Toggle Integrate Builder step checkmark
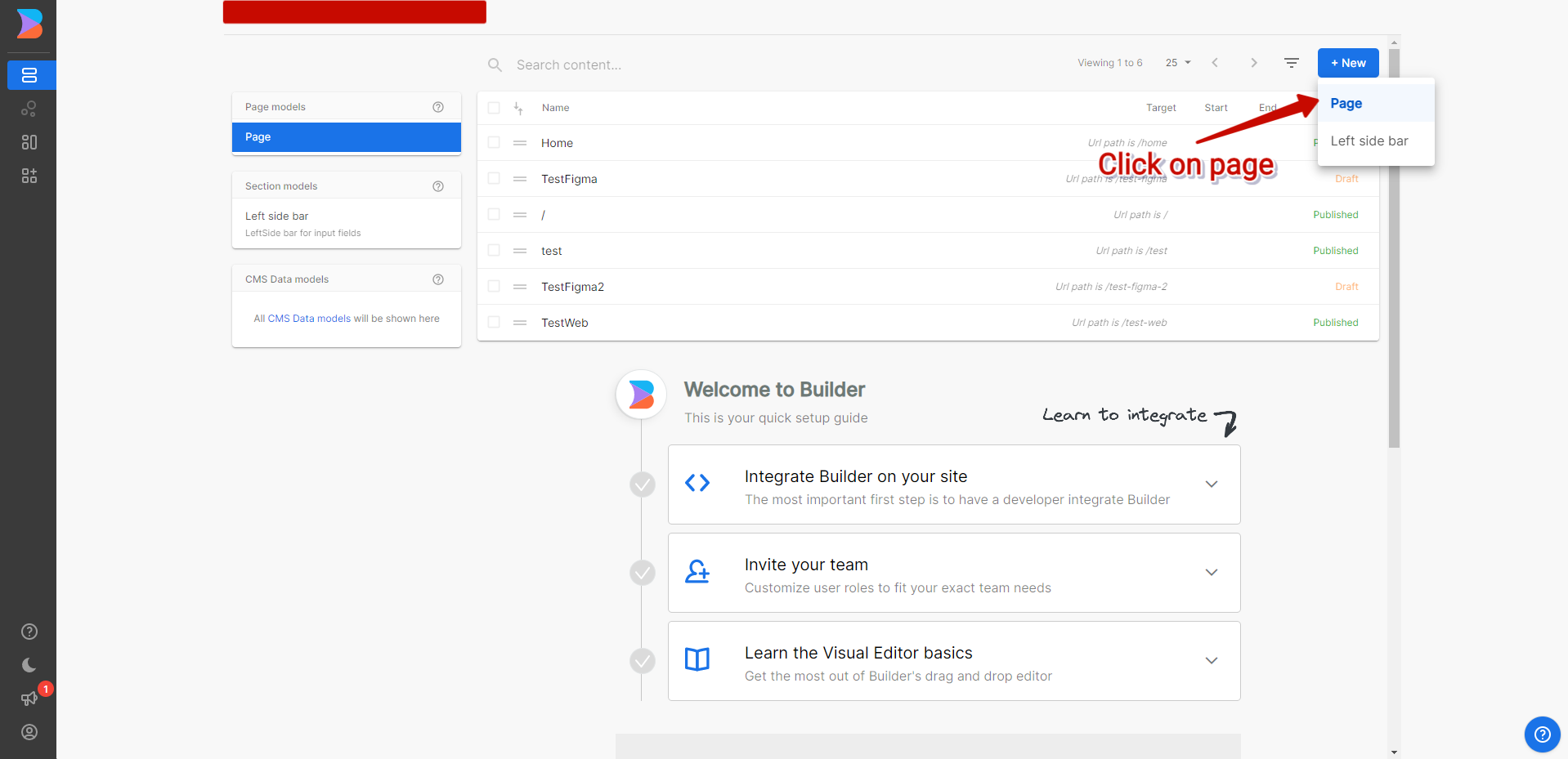1568x759 pixels. pyautogui.click(x=643, y=484)
